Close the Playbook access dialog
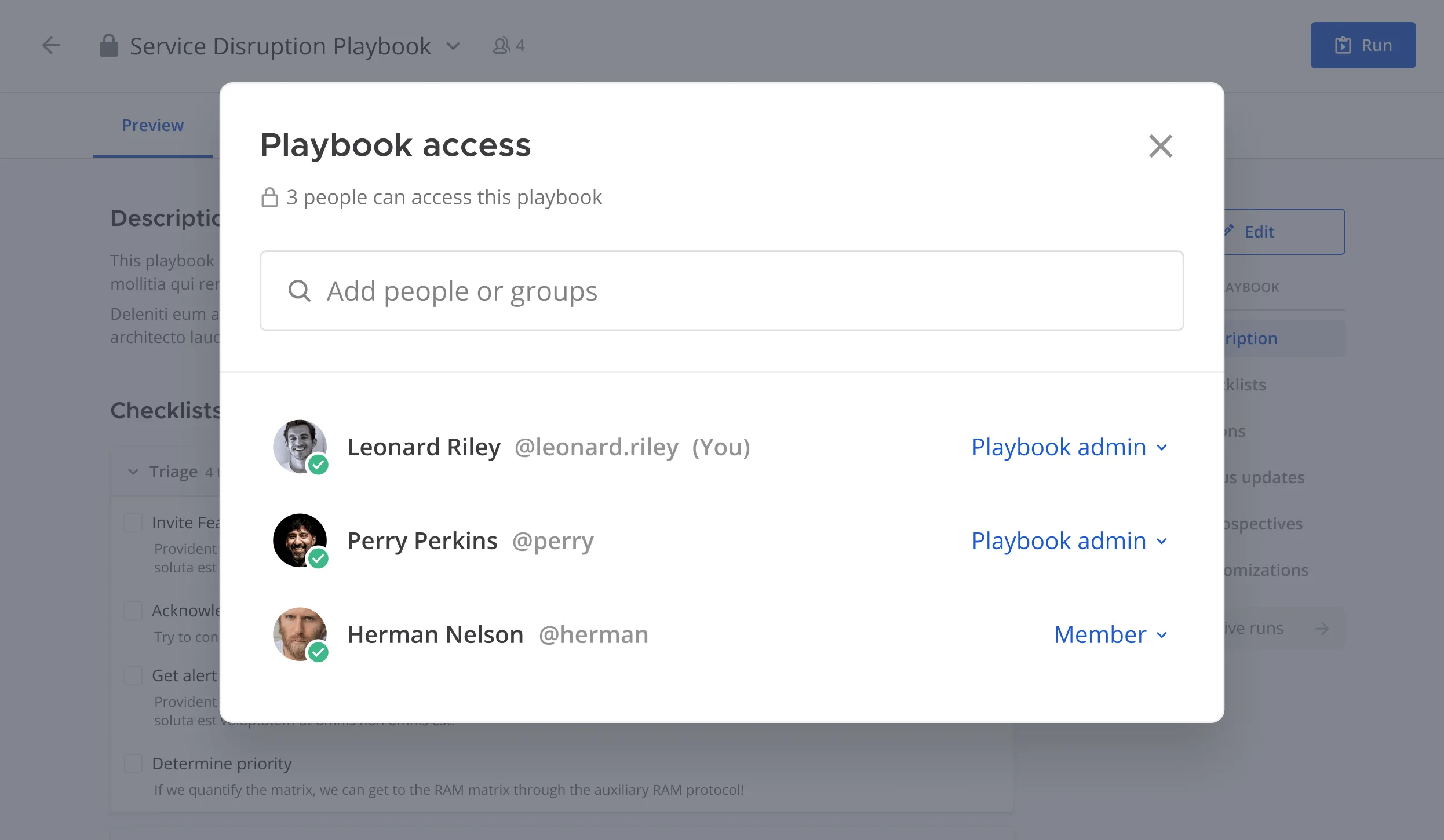Viewport: 1444px width, 840px height. [1161, 146]
